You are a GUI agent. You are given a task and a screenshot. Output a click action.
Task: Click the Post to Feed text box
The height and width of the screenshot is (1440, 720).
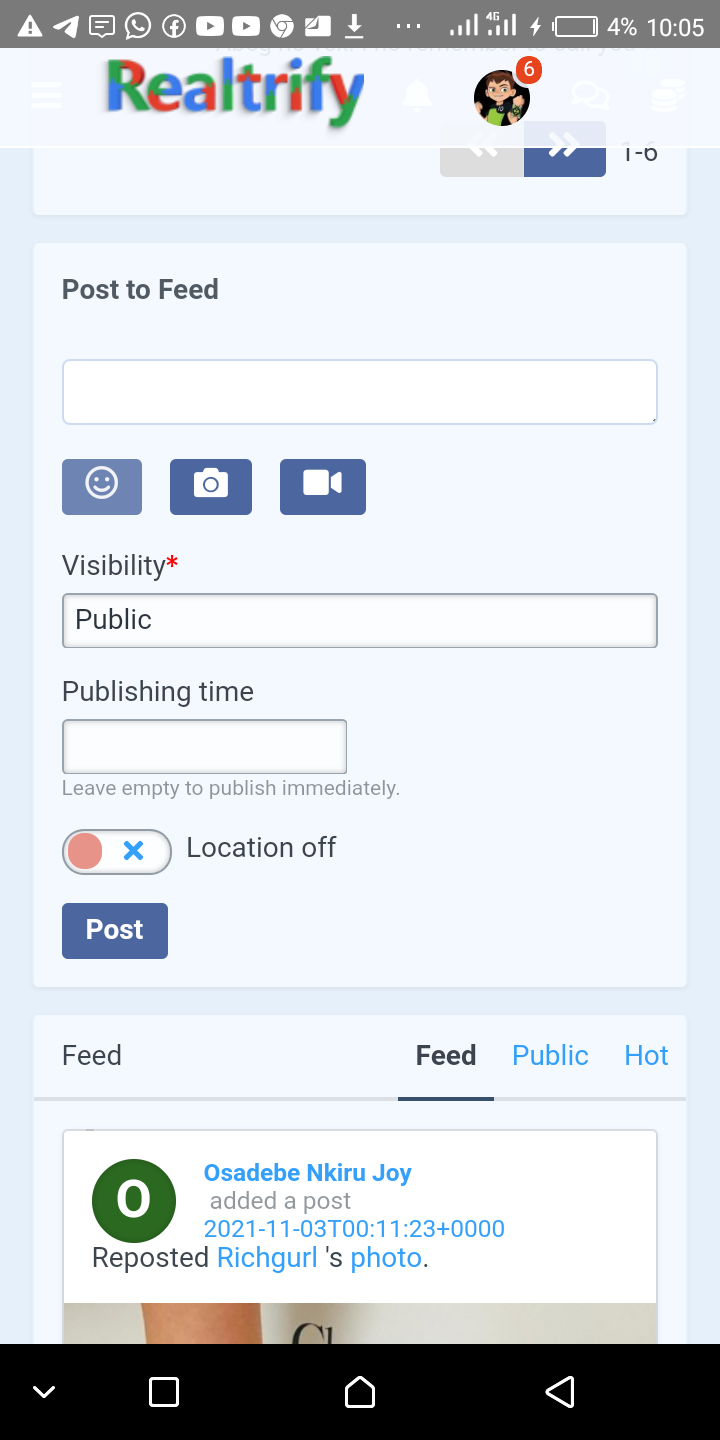coord(360,392)
